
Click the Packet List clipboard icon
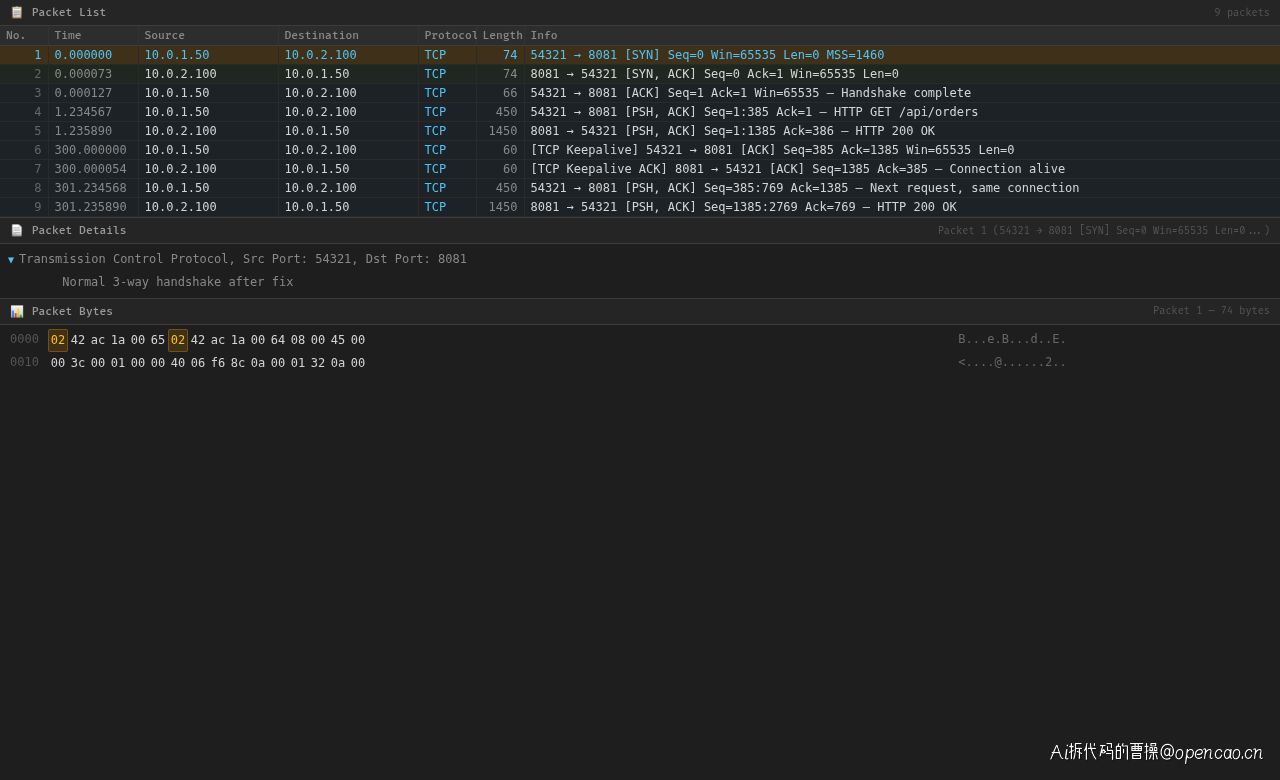pyautogui.click(x=17, y=13)
